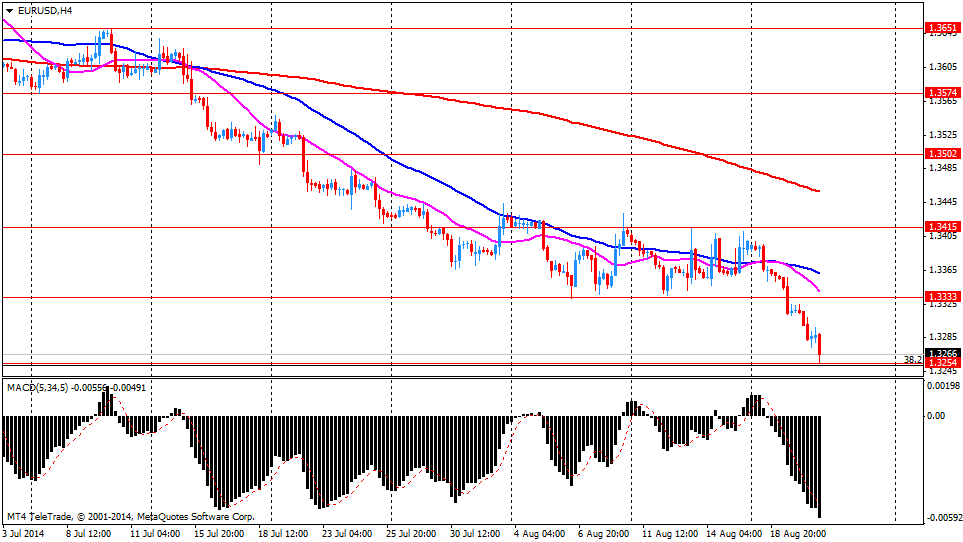Viewport: 963px width, 542px height.
Task: Select the 1.3651 red price label
Action: (x=942, y=28)
